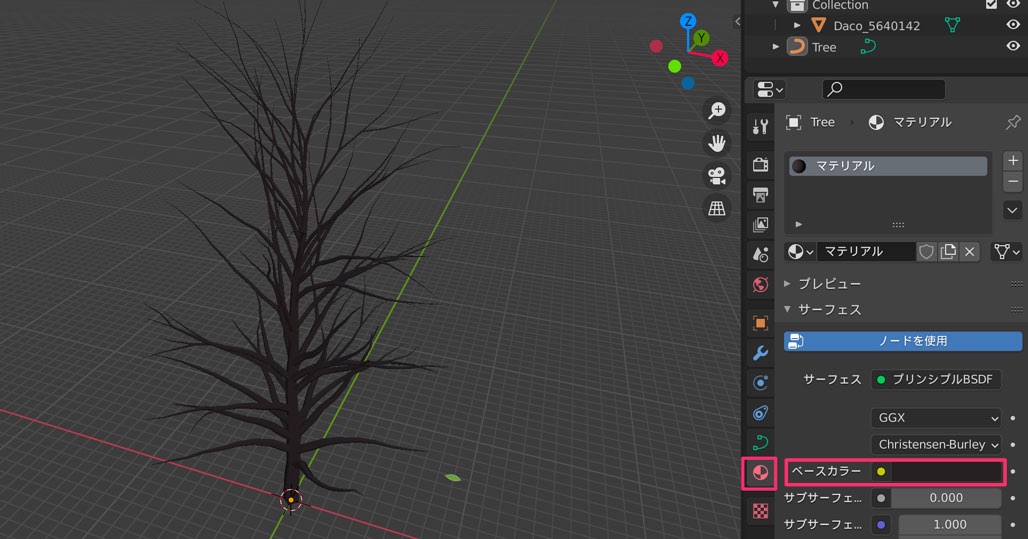Image resolution: width=1028 pixels, height=539 pixels.
Task: Toggle the fake user shield icon
Action: [926, 252]
